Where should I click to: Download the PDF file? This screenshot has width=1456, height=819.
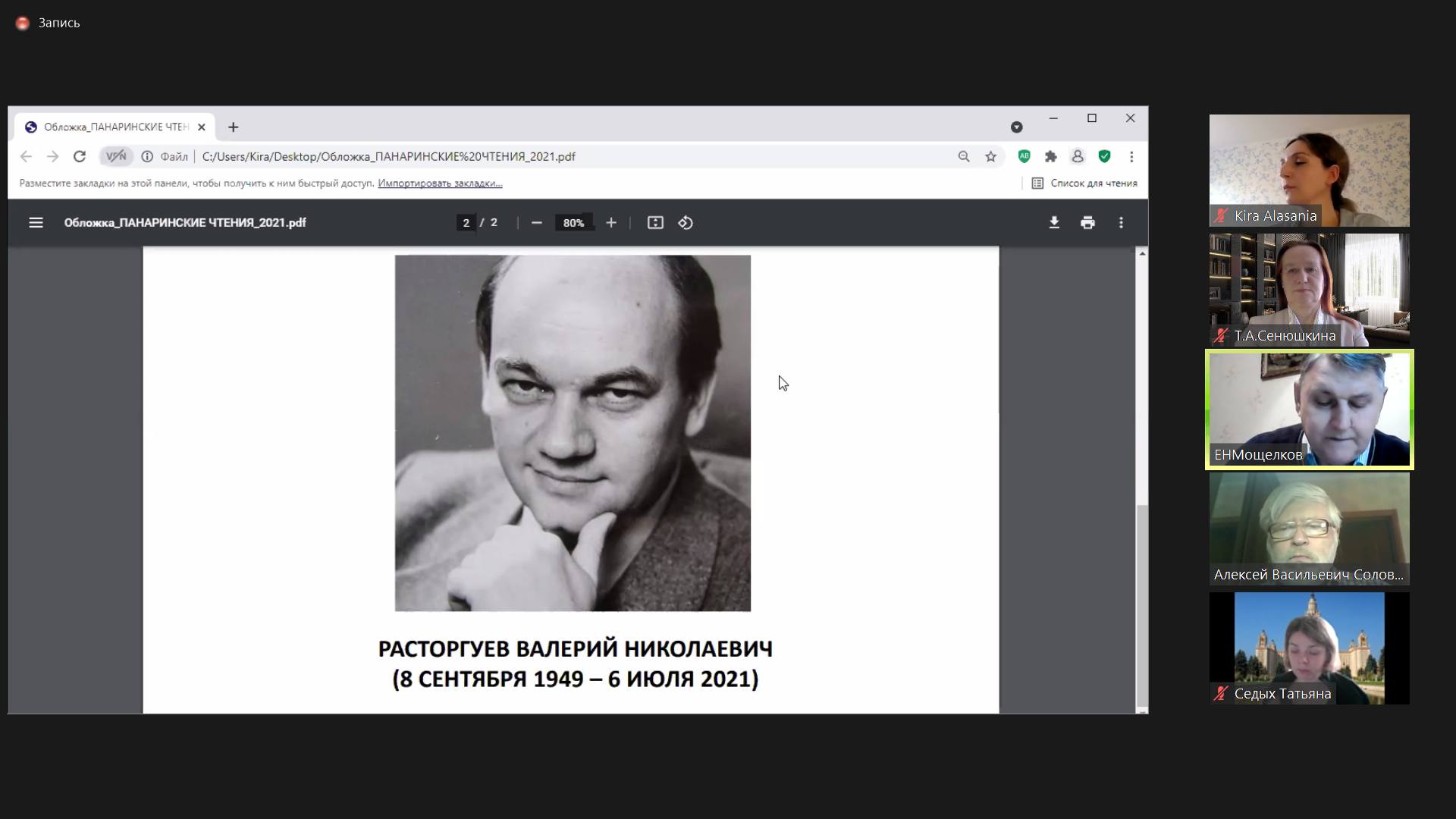[1054, 223]
